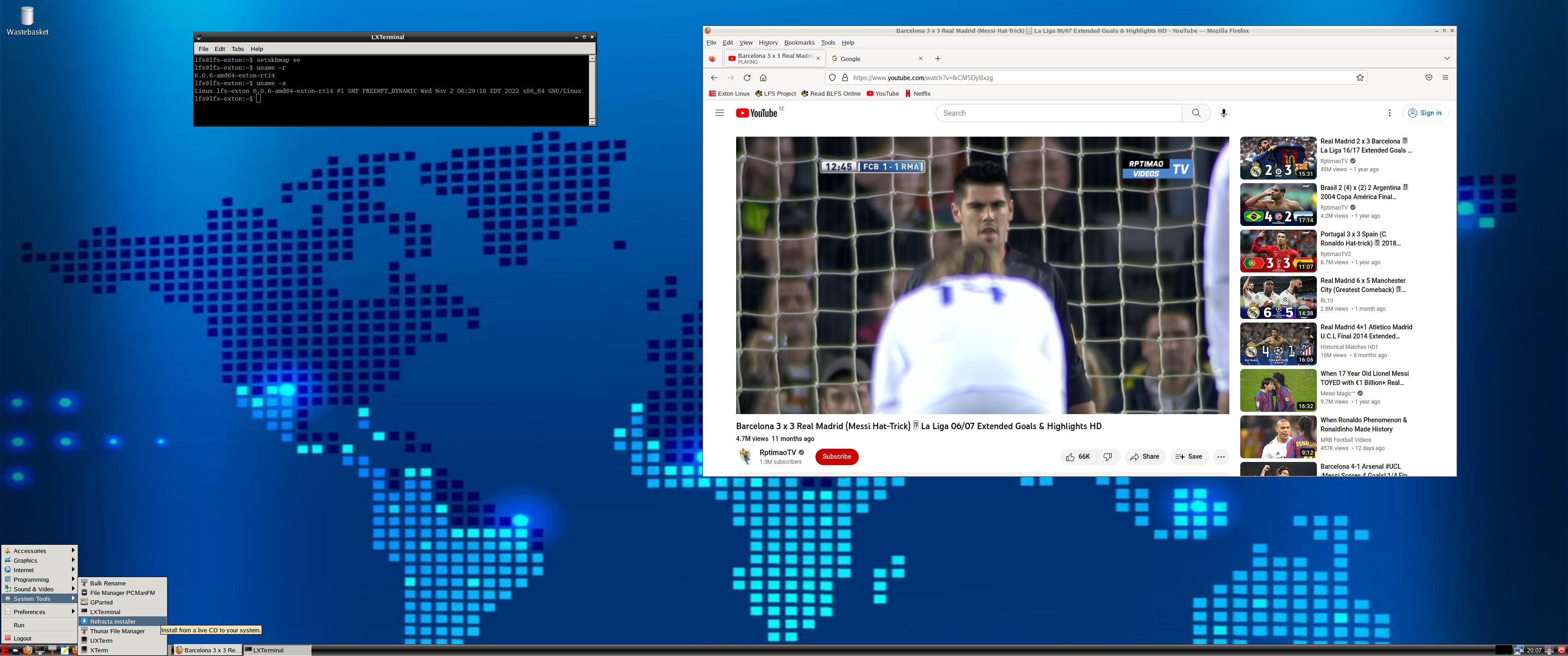
Task: Open GParted from System Tools menu
Action: (x=122, y=602)
